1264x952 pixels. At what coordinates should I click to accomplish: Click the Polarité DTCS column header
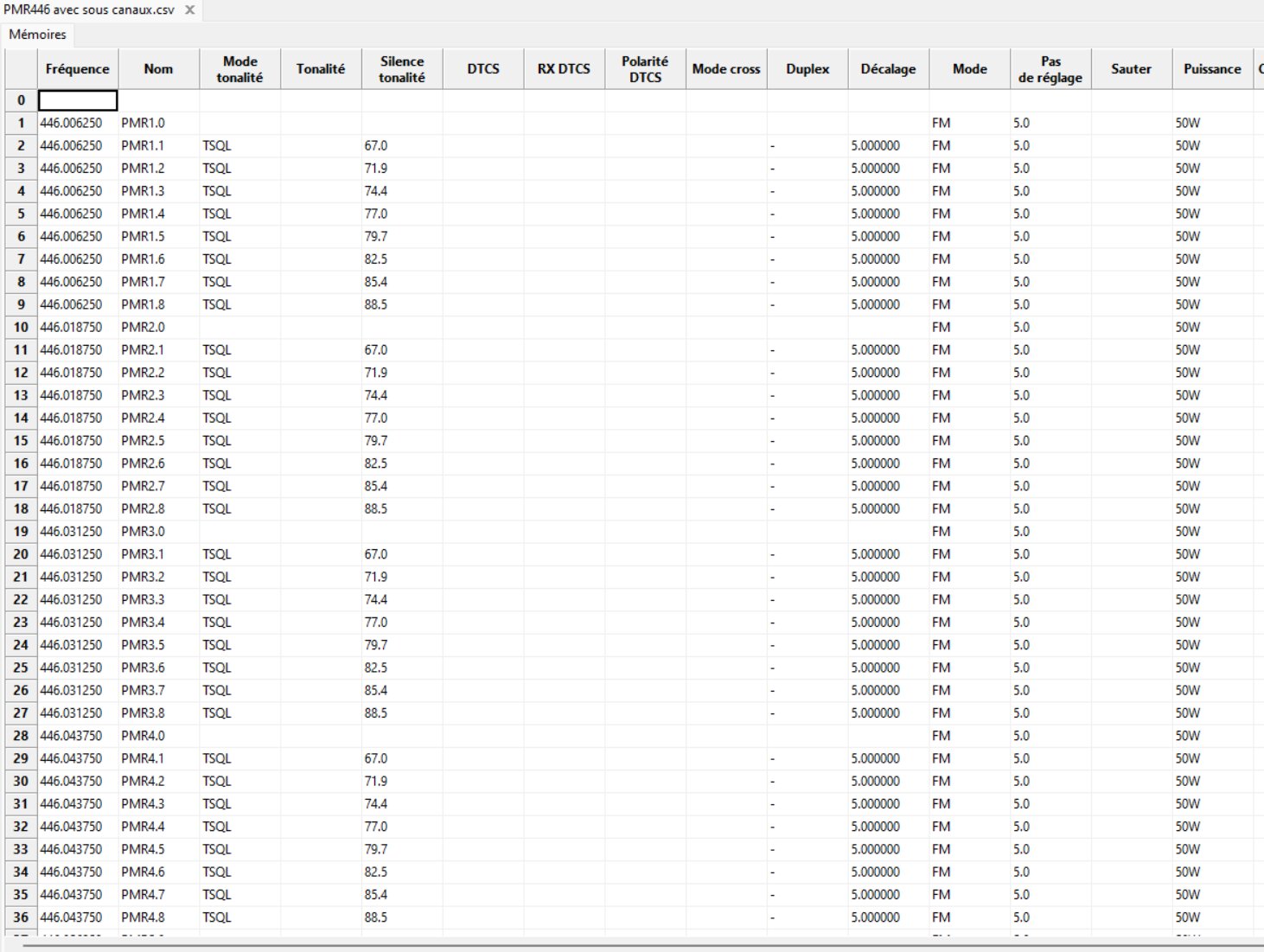(645, 69)
